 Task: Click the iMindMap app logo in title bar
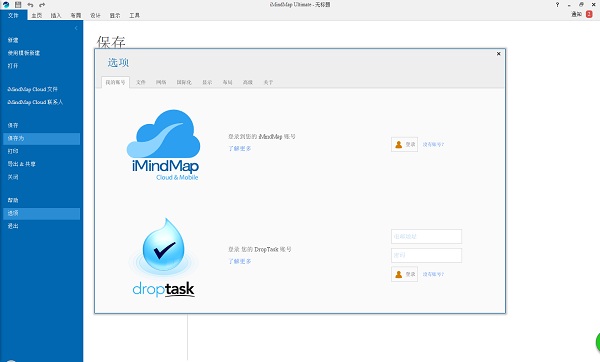click(6, 5)
